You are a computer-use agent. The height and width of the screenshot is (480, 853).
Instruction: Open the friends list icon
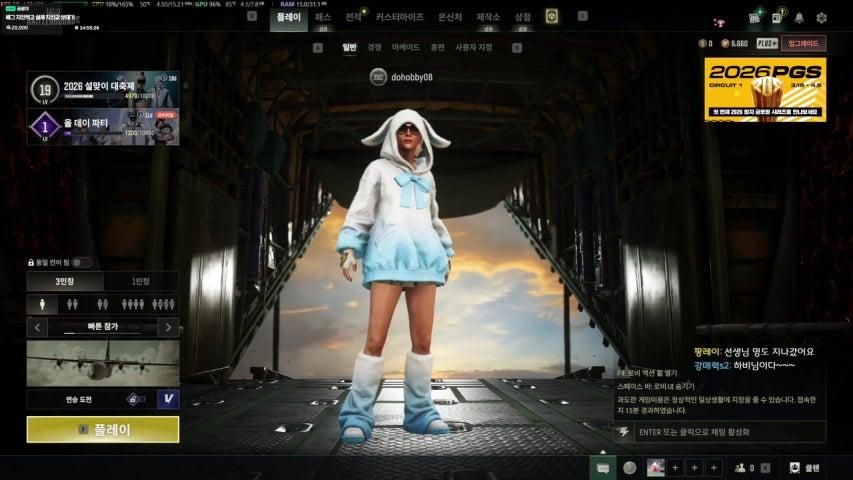741,467
